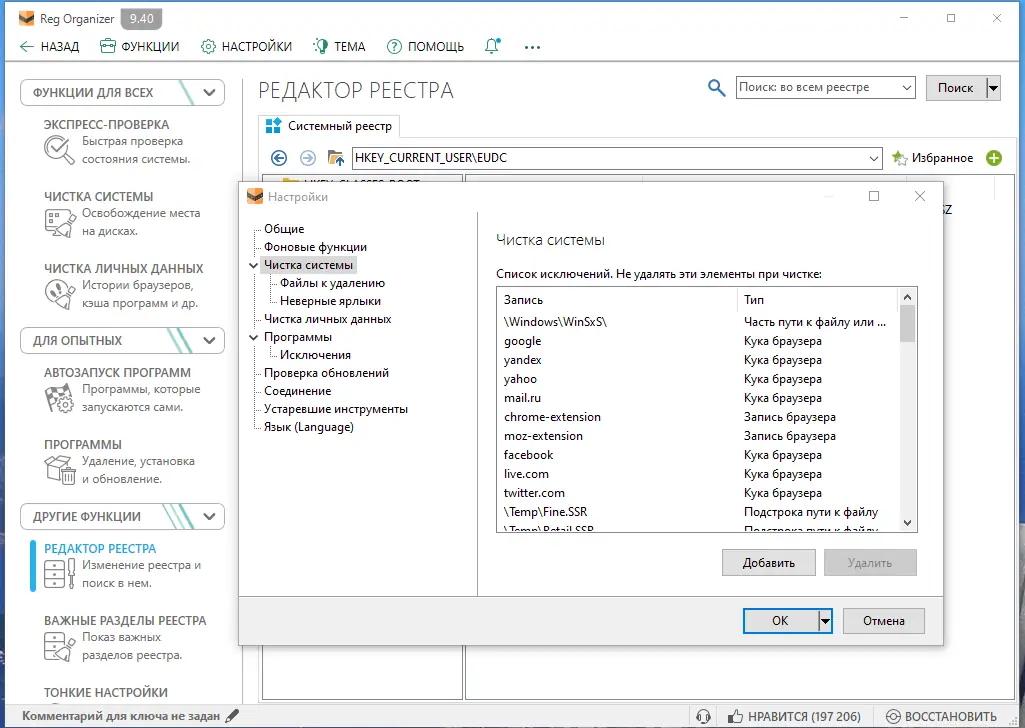
Task: Click the НАЗАД back arrow icon
Action: (x=26, y=45)
